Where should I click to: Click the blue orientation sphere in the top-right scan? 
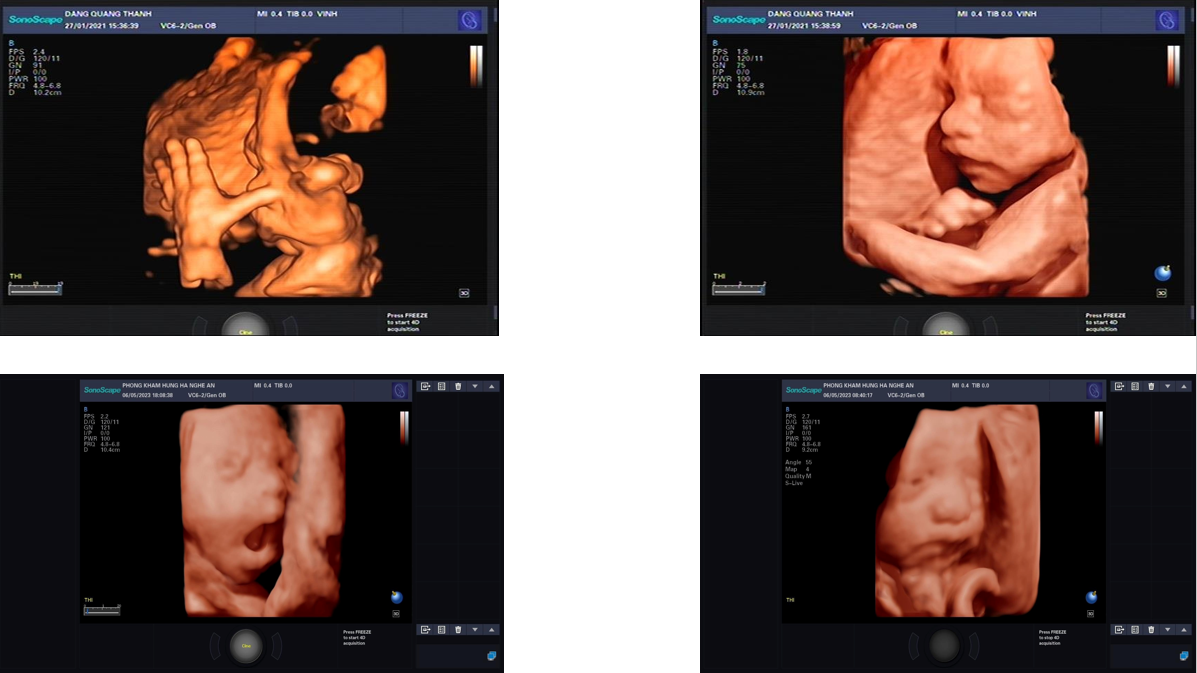(1162, 273)
